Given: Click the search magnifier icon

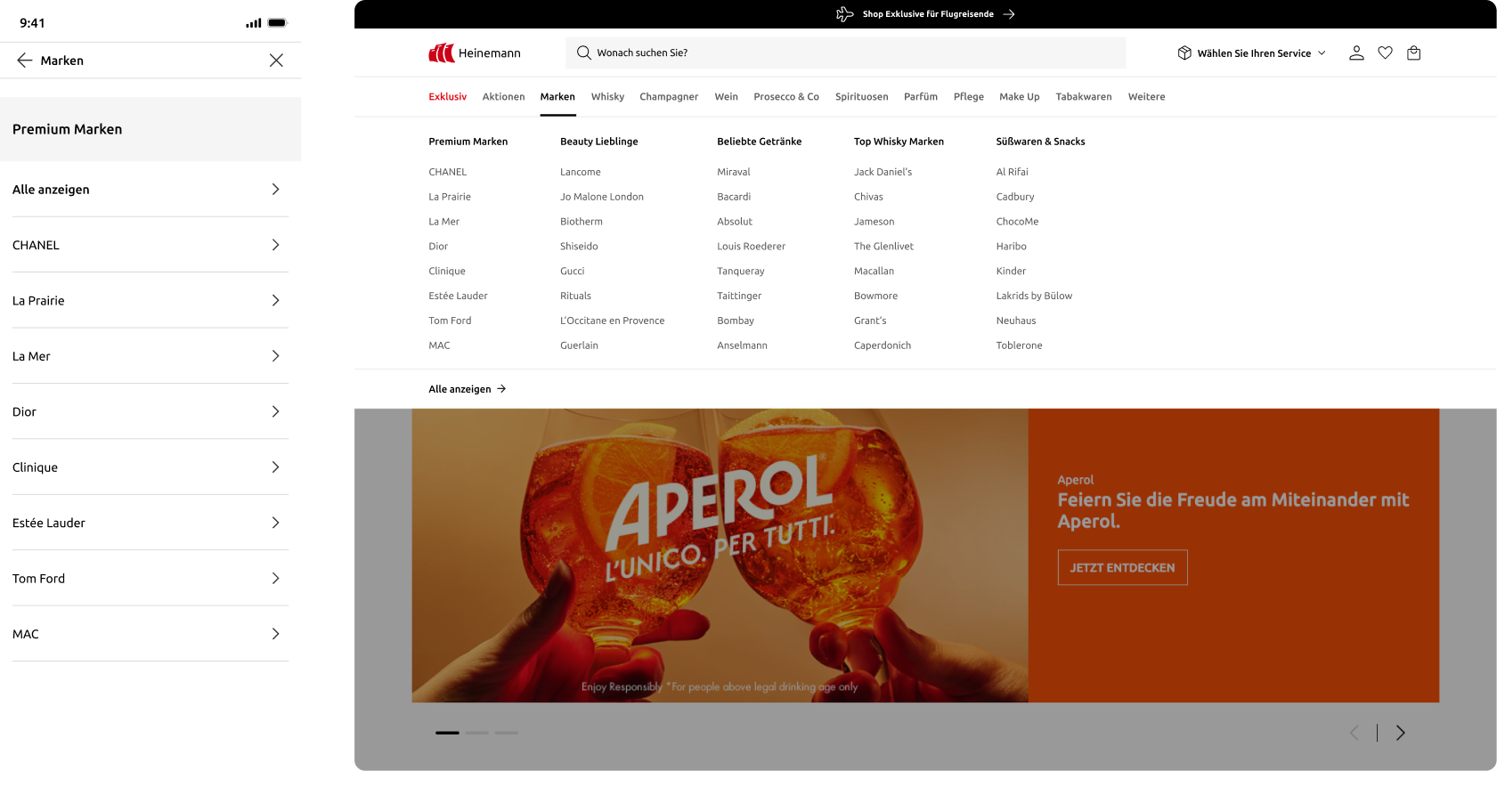Looking at the screenshot, I should coord(583,53).
